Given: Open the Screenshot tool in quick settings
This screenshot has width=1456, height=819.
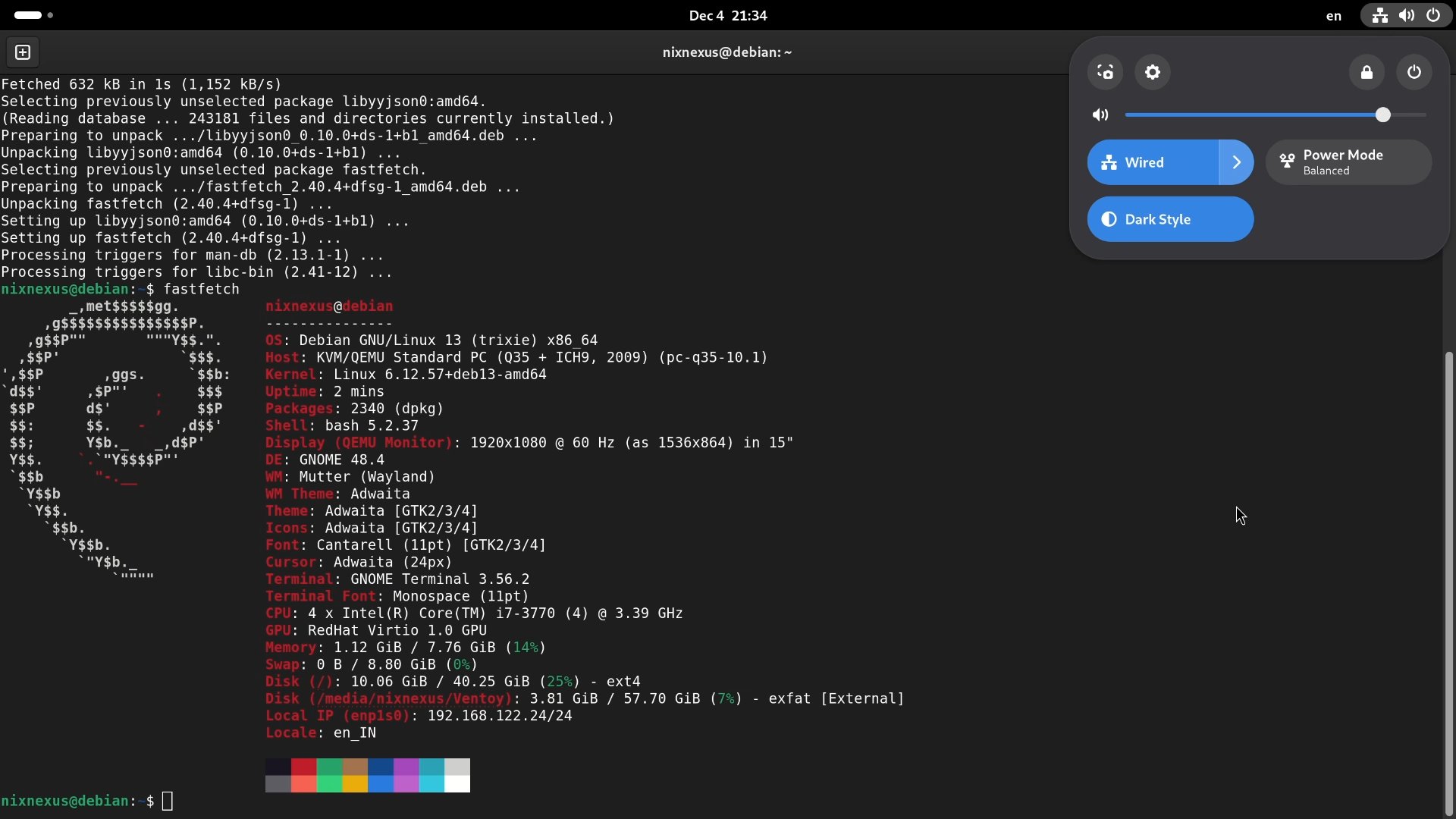Looking at the screenshot, I should point(1105,72).
